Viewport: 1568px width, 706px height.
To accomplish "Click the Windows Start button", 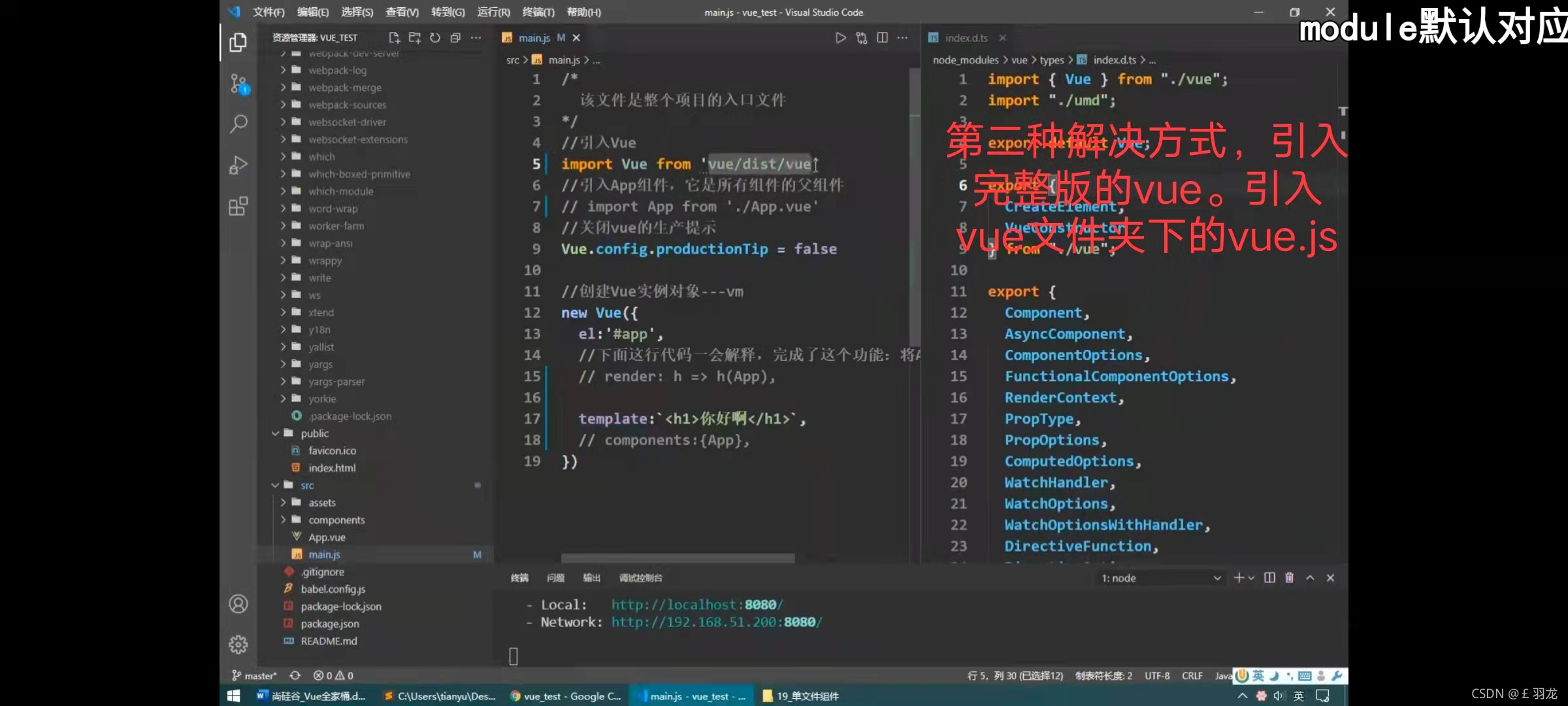I will coord(233,696).
